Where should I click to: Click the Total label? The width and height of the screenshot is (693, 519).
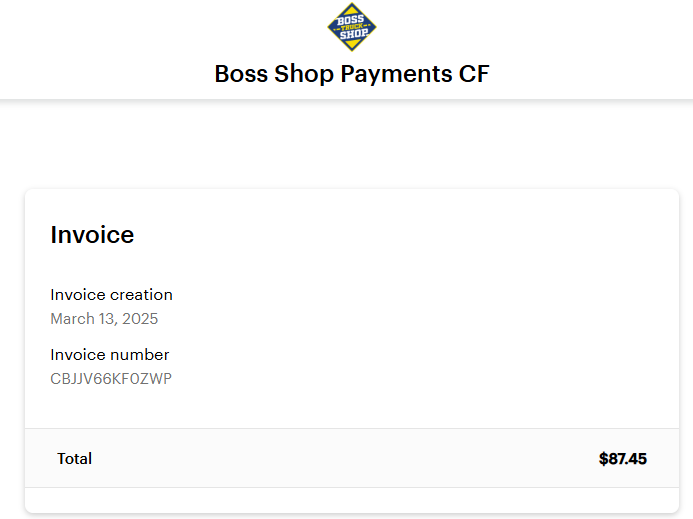click(74, 458)
